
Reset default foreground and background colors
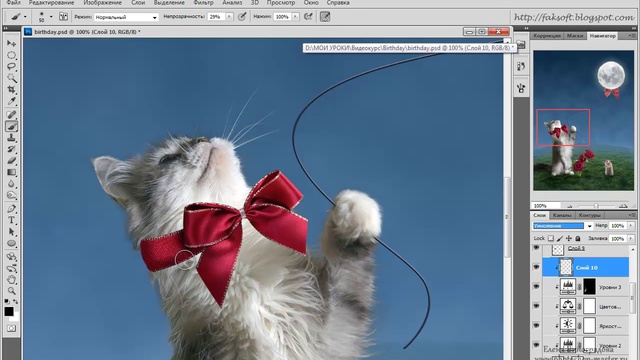7,301
